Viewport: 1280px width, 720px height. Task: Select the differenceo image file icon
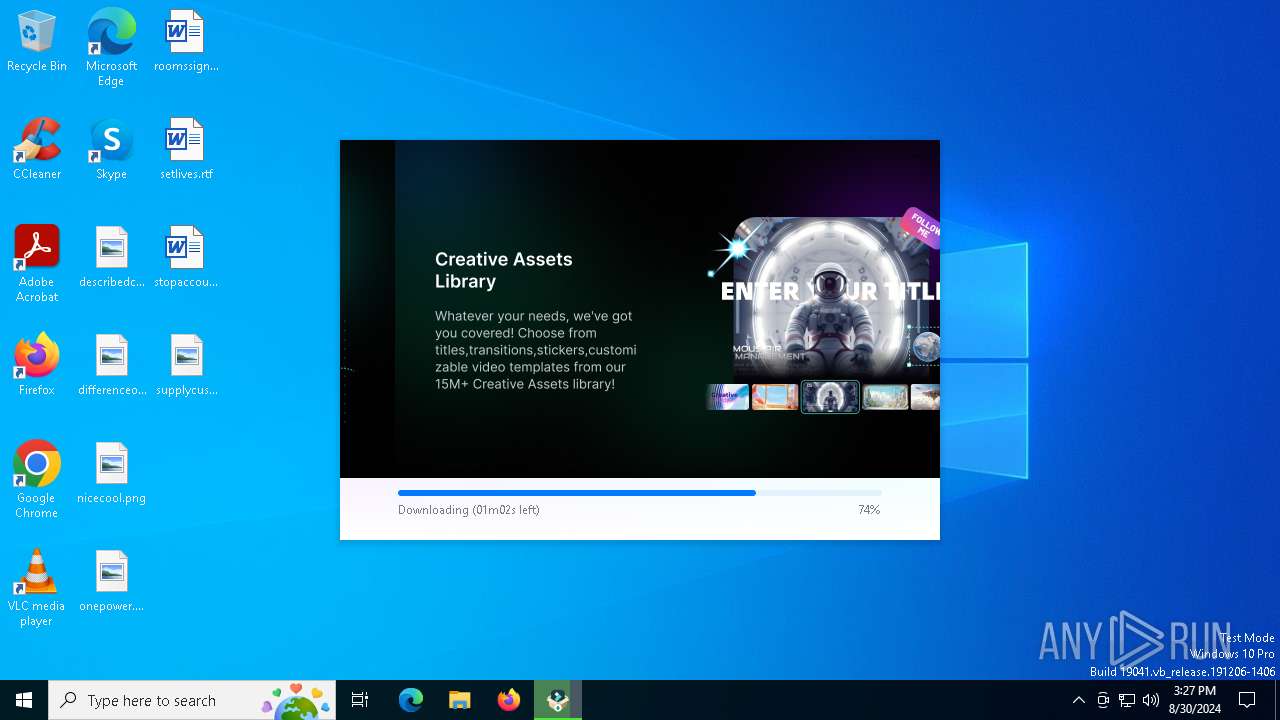(111, 365)
